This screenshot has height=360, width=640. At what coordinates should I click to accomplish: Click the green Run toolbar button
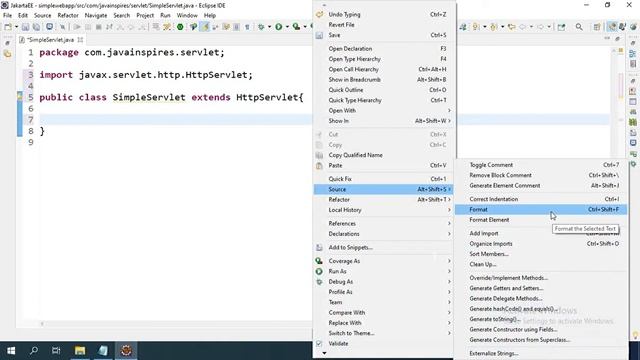click(x=279, y=27)
